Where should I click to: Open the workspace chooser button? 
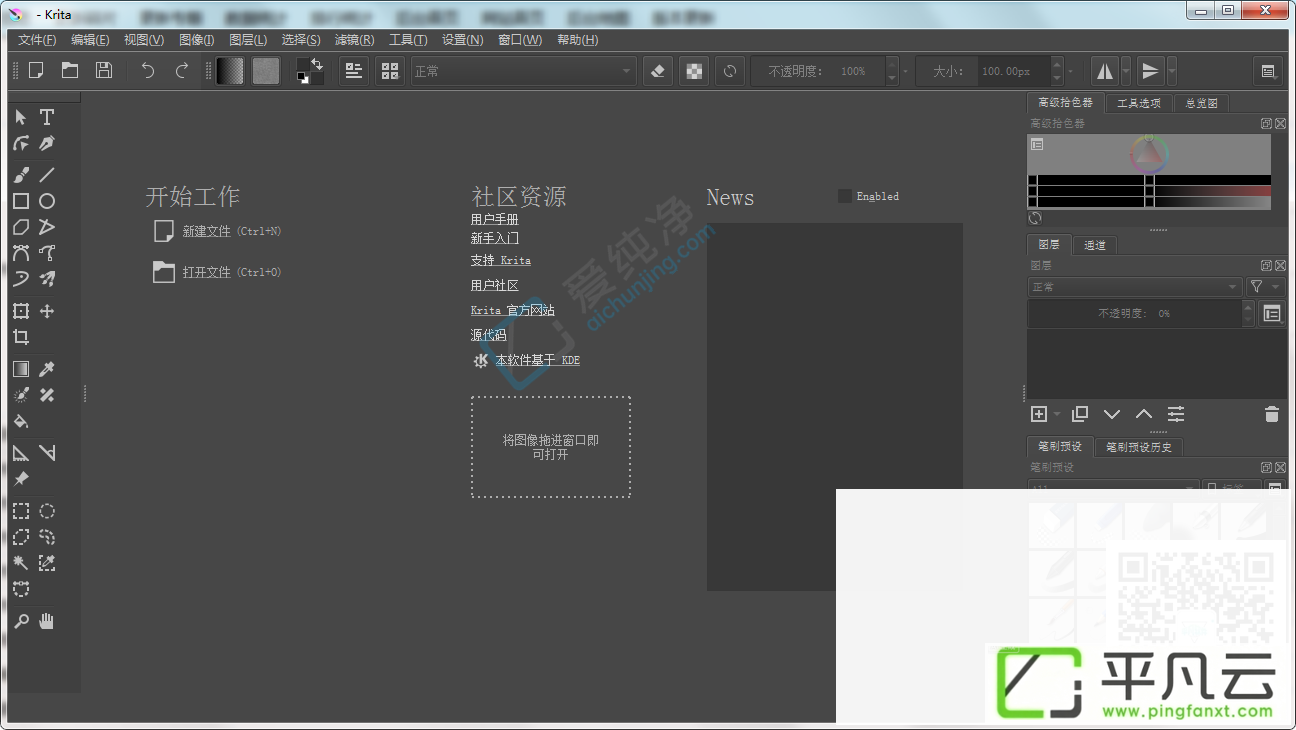tap(1268, 71)
